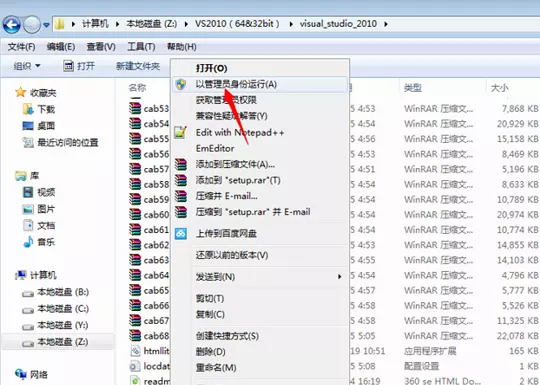Viewport: 540px width, 385px height.
Task: Click the 文档 library icon
Action: (x=28, y=225)
